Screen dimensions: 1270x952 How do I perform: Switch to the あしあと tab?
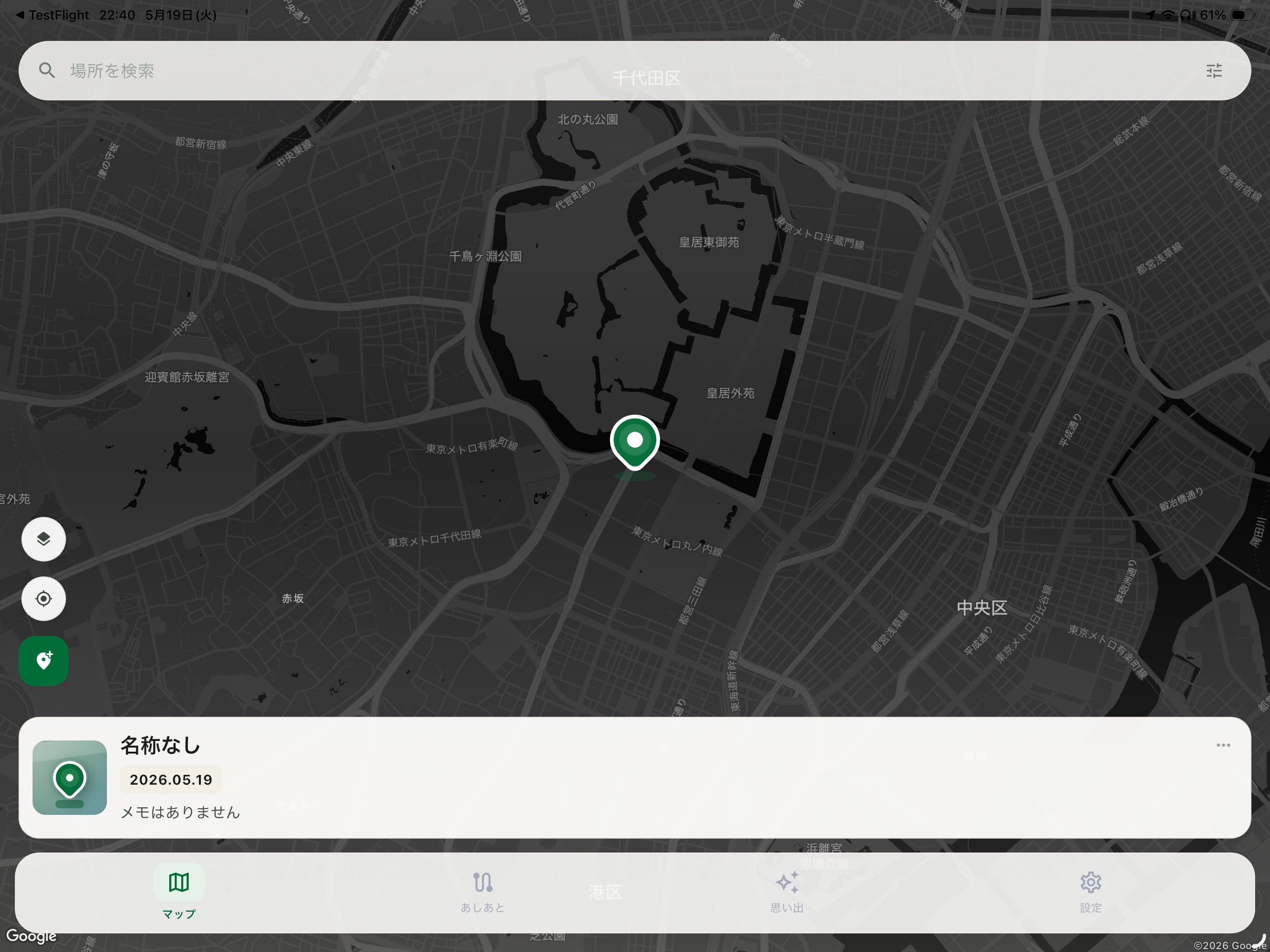pyautogui.click(x=483, y=892)
